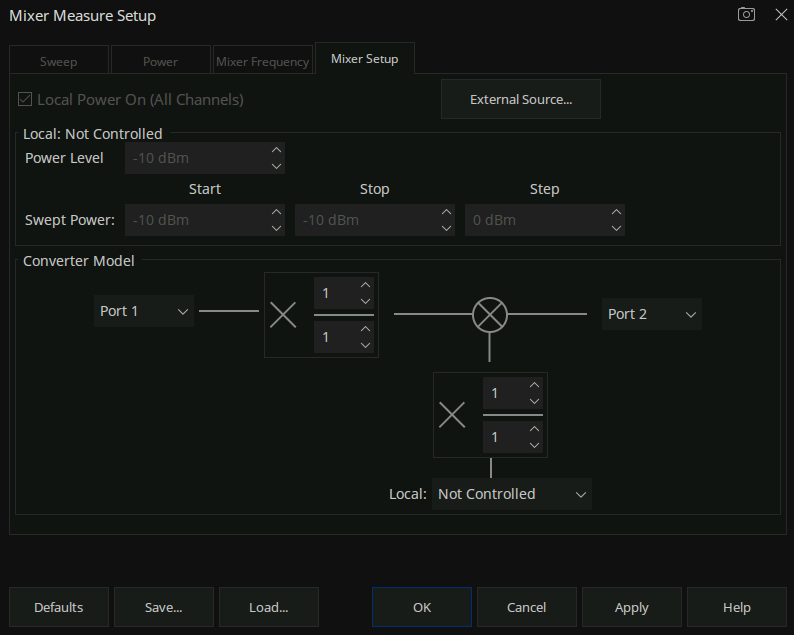Decrease the Local multiplier denominator value
This screenshot has width=794, height=635.
coord(534,445)
